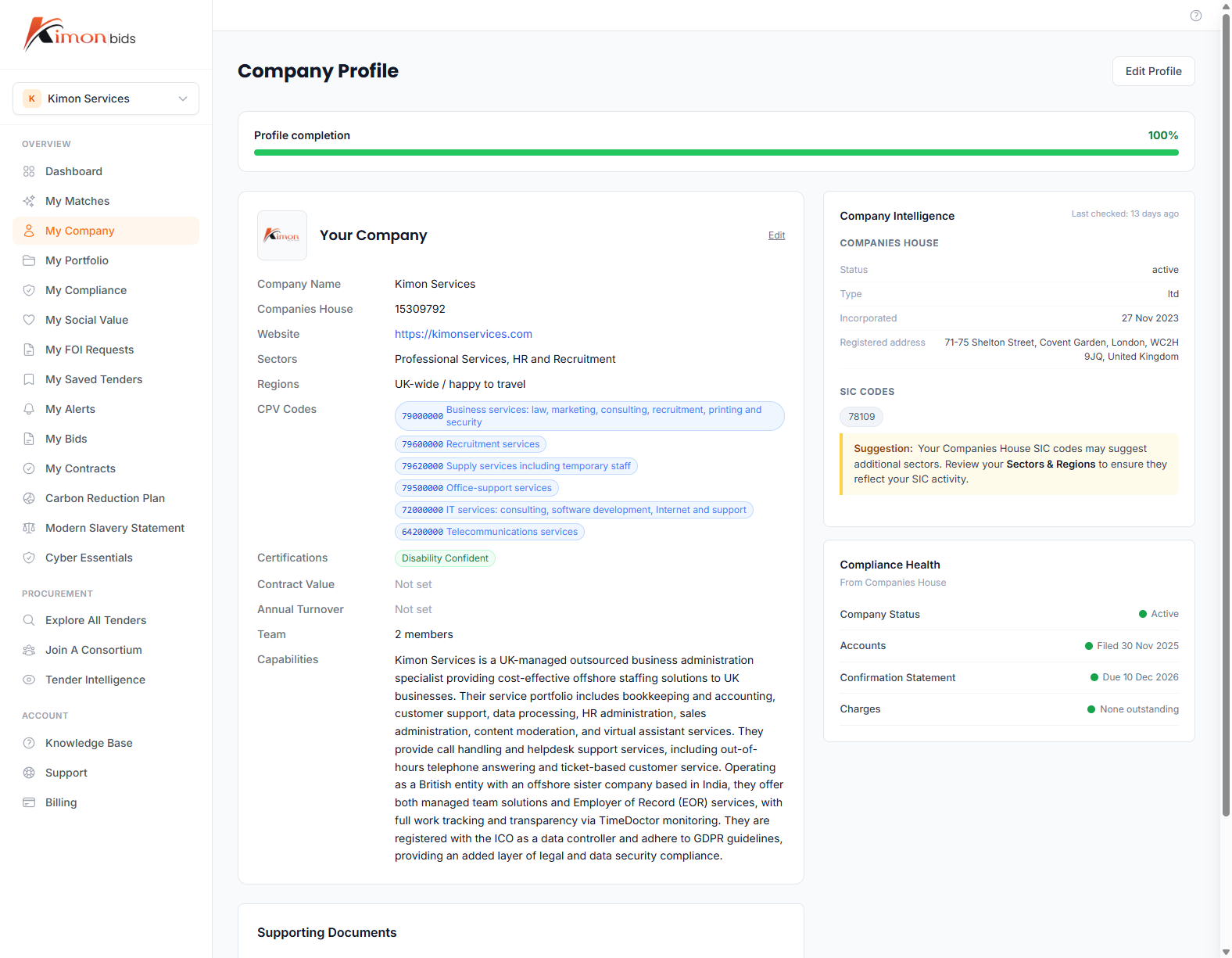Click the '27 Nov 2023' incorporated date
The image size is (1232, 958).
tap(1150, 318)
